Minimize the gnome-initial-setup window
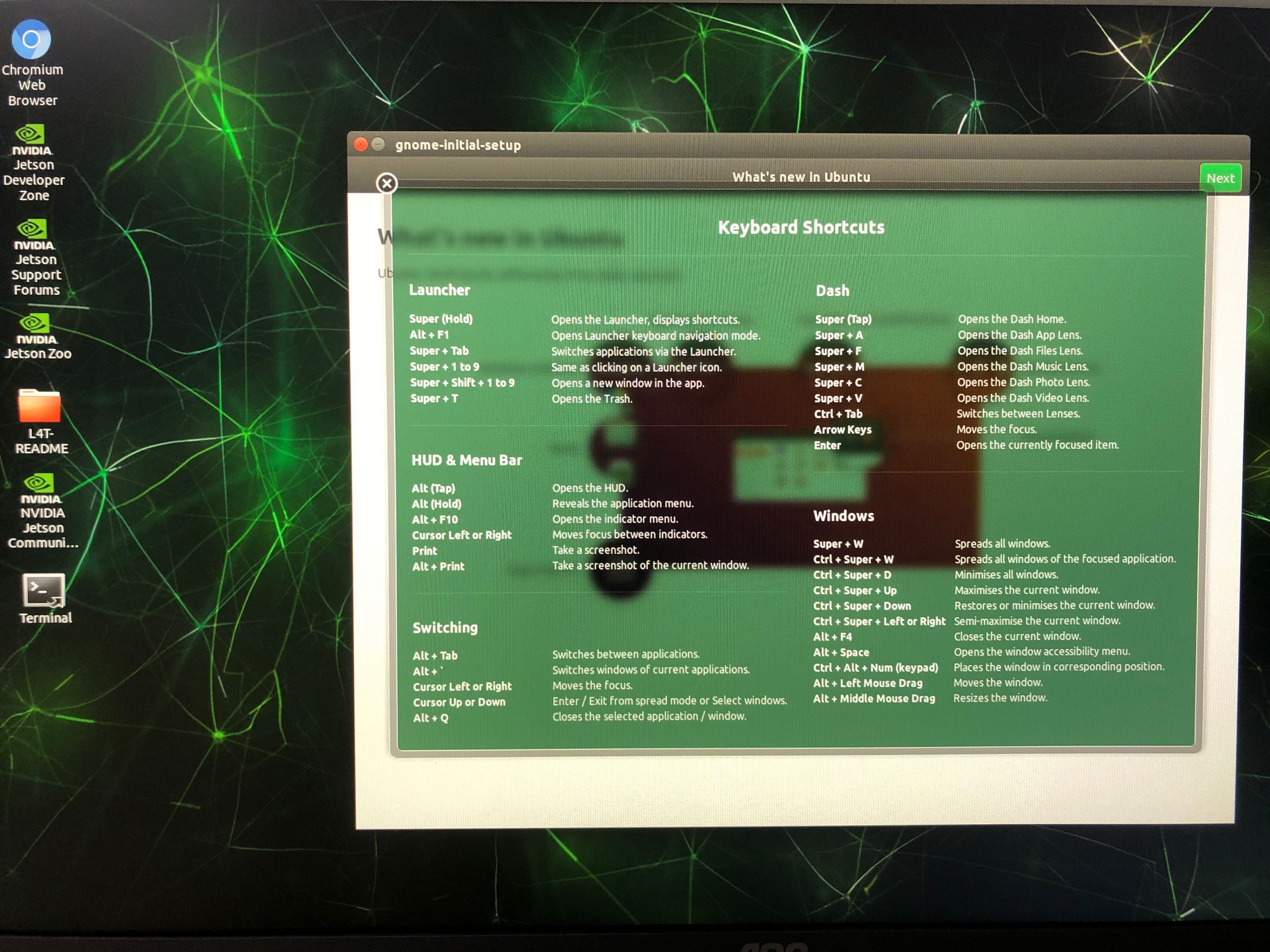Image resolution: width=1270 pixels, height=952 pixels. coord(378,145)
